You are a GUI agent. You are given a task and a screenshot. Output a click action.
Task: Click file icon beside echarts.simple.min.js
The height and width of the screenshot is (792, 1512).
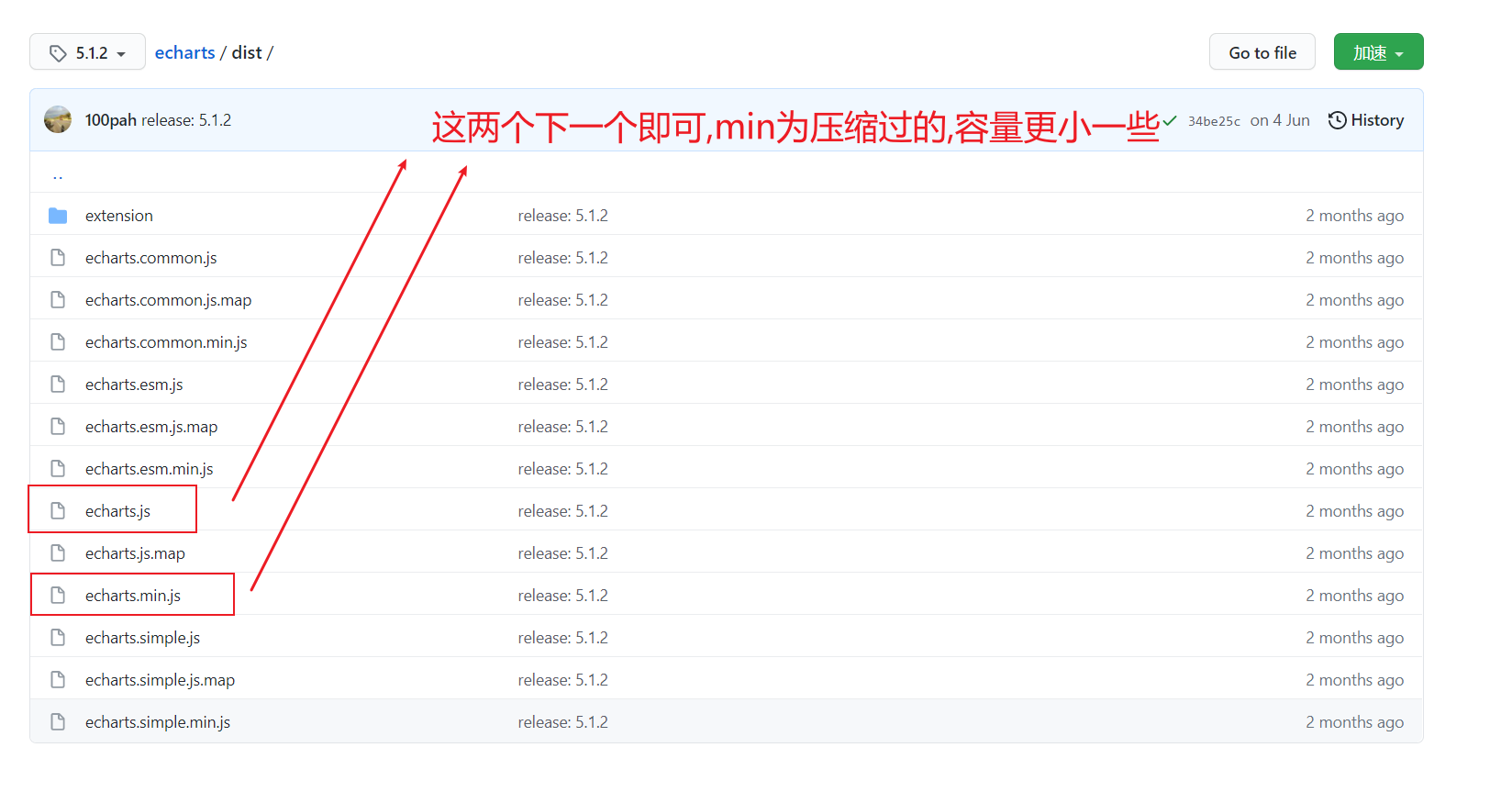(x=58, y=722)
